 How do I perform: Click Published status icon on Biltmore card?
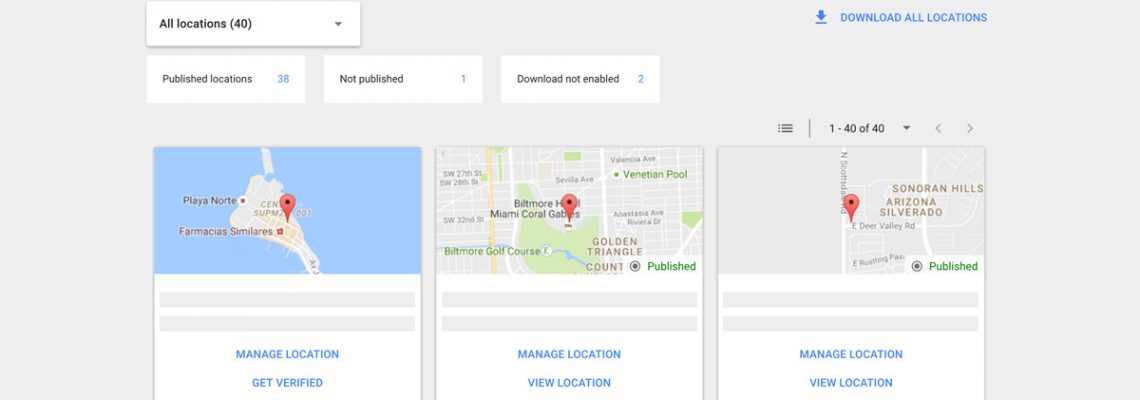(x=635, y=266)
